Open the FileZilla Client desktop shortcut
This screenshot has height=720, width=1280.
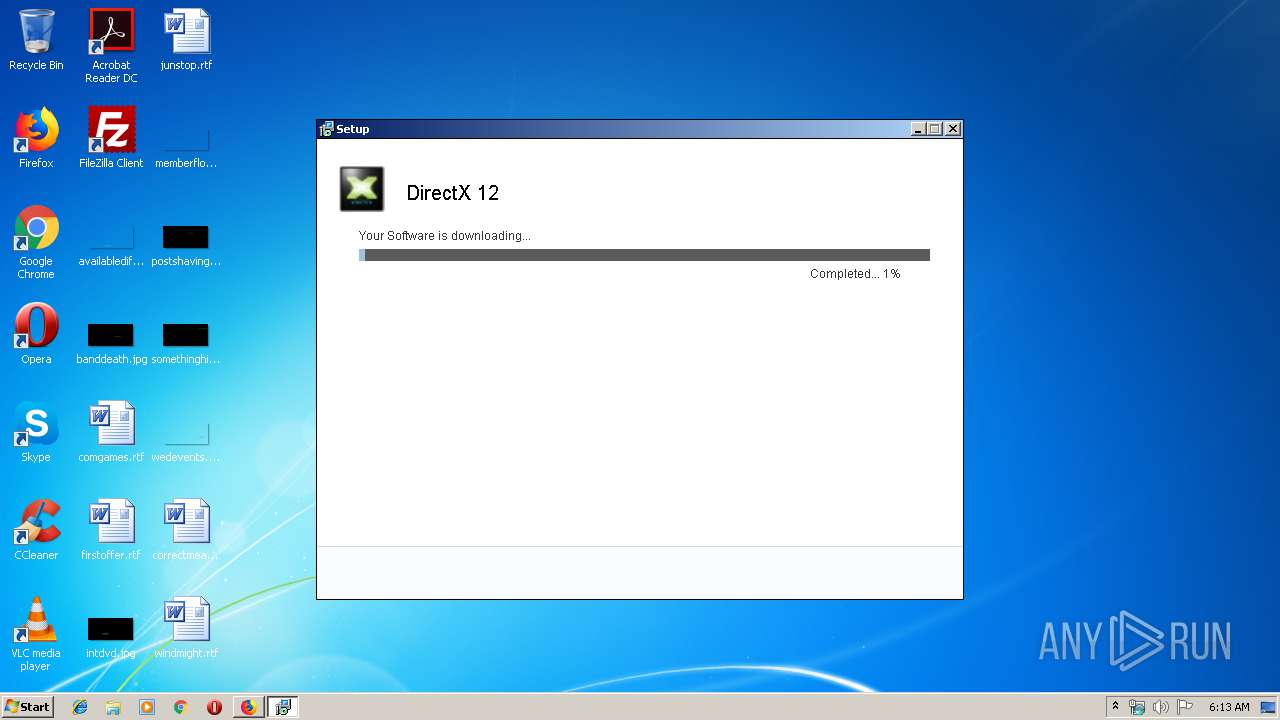pyautogui.click(x=111, y=138)
